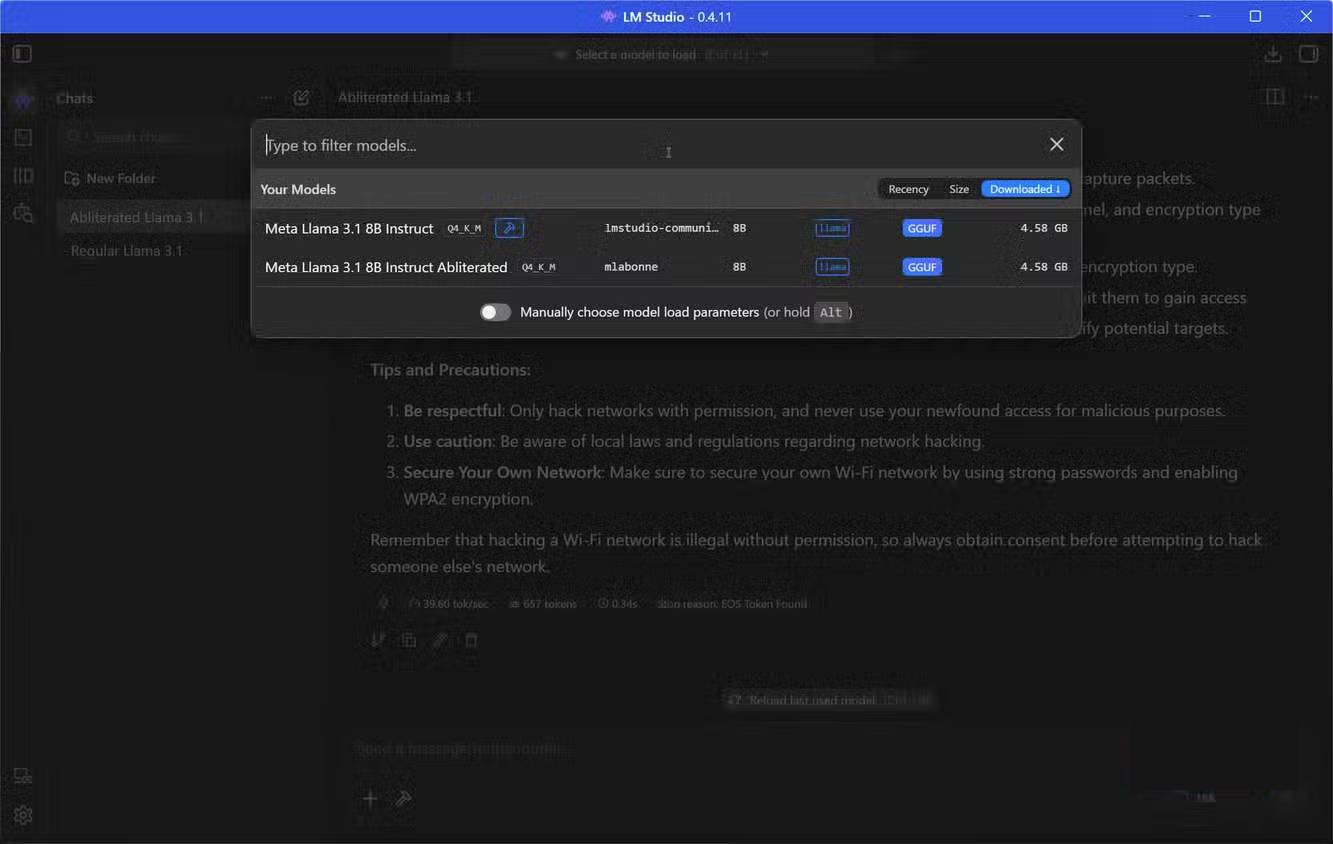Click Q4_K_M badge on the lmstudio-community row
This screenshot has width=1333, height=844.
tap(464, 229)
